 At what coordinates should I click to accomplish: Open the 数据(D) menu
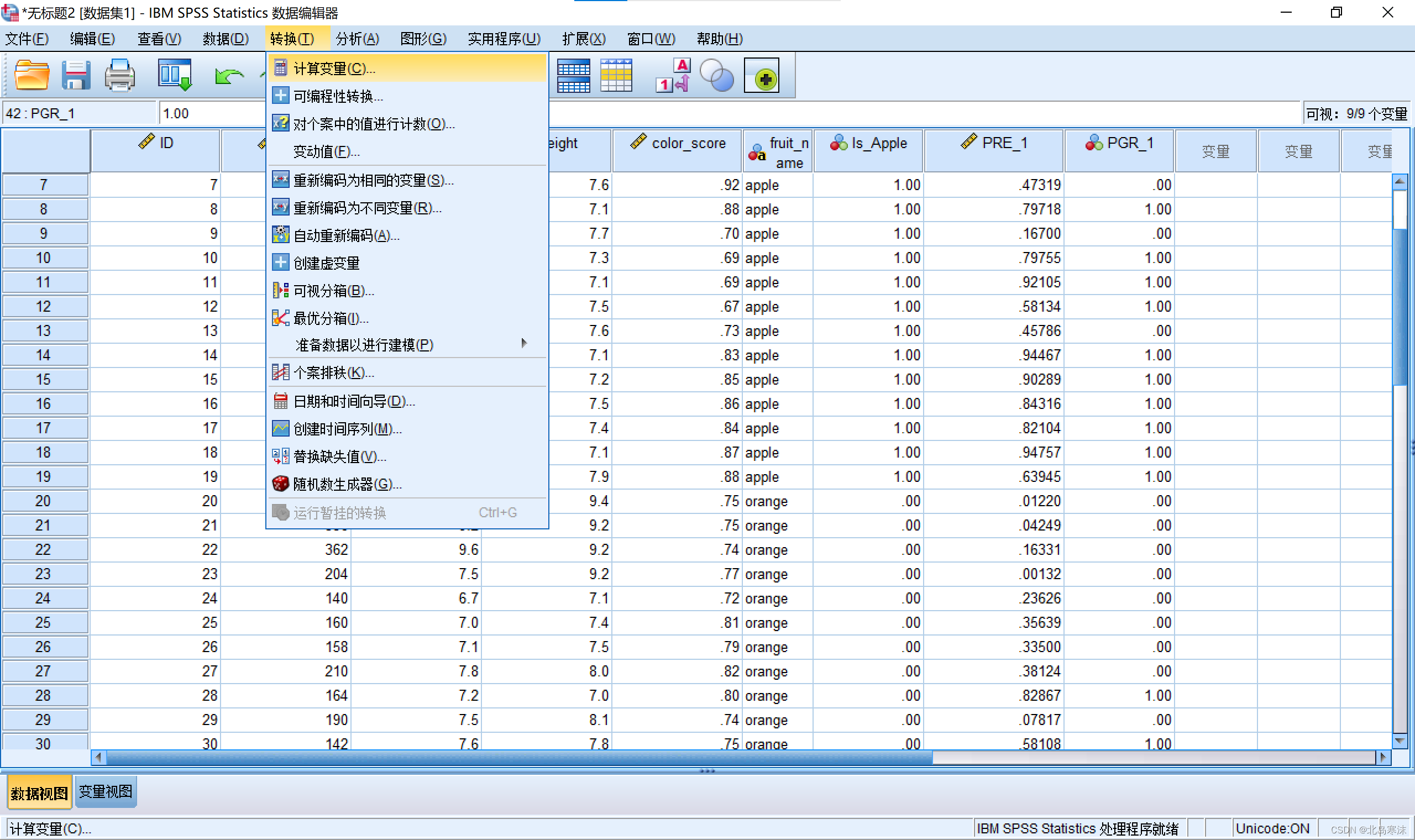(x=226, y=39)
